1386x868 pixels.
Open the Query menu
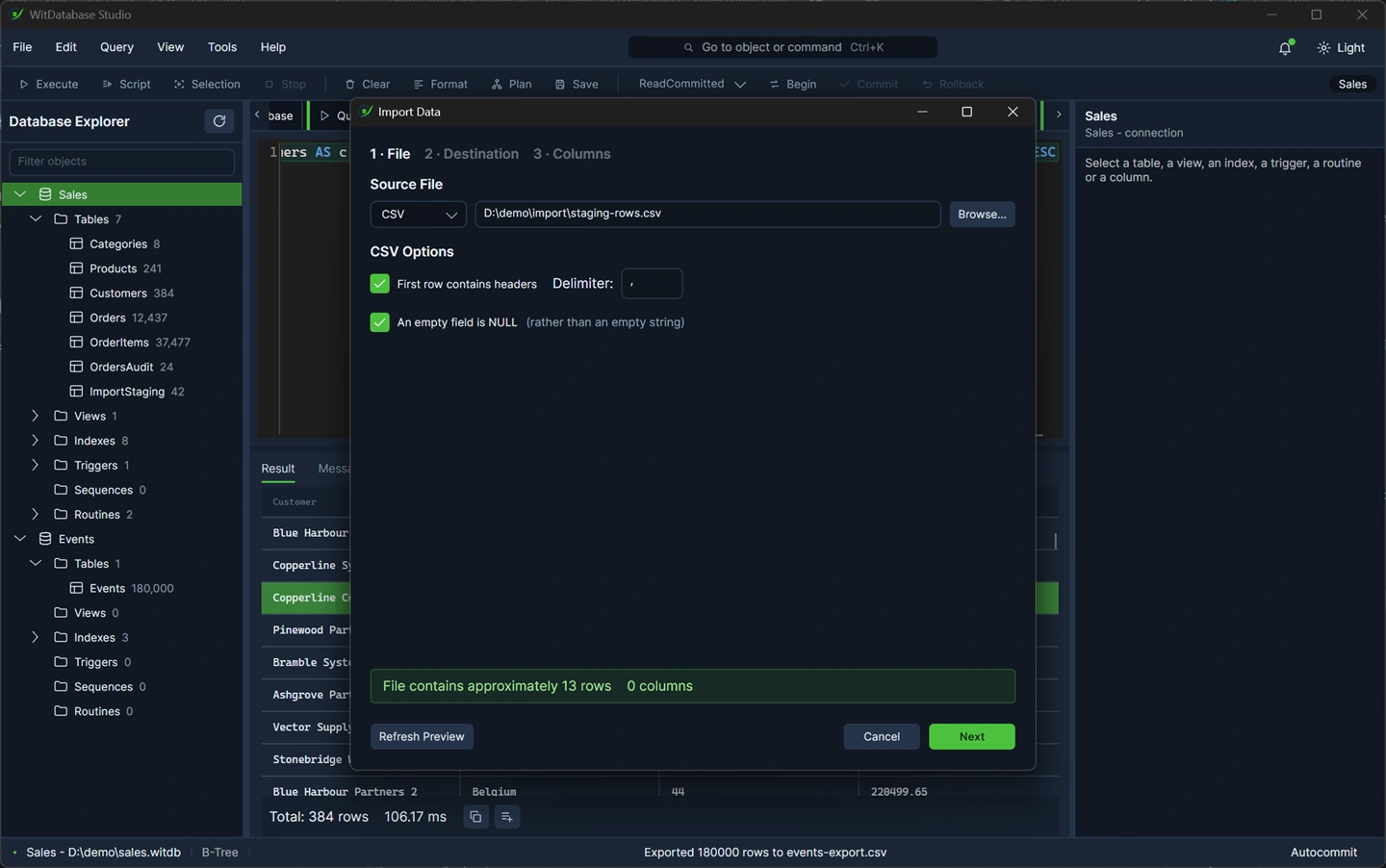(x=116, y=47)
